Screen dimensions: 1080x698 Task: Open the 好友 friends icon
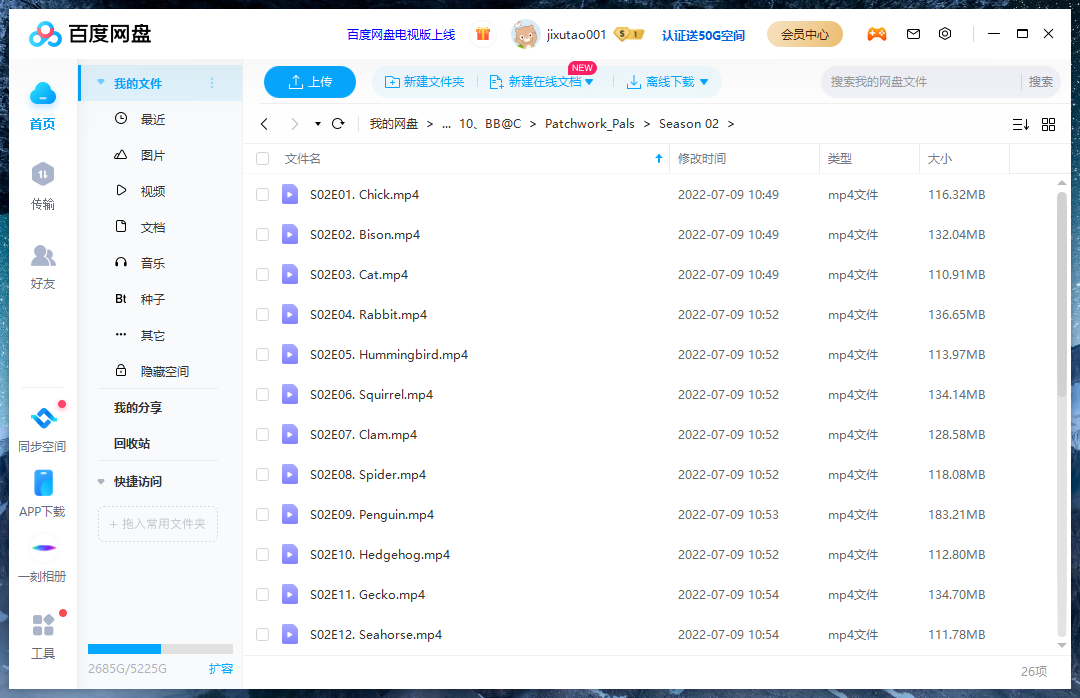coord(43,256)
